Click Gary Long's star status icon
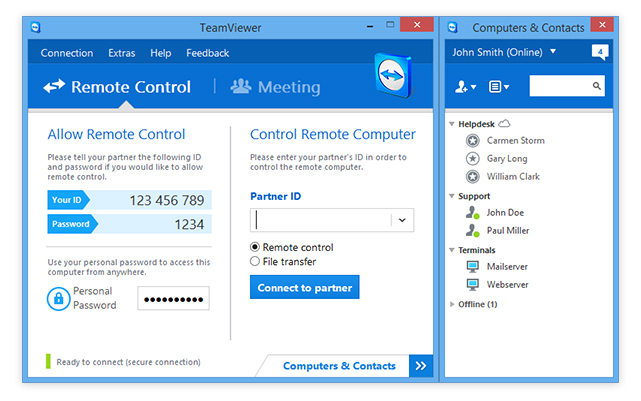The image size is (641, 401). pyautogui.click(x=473, y=159)
